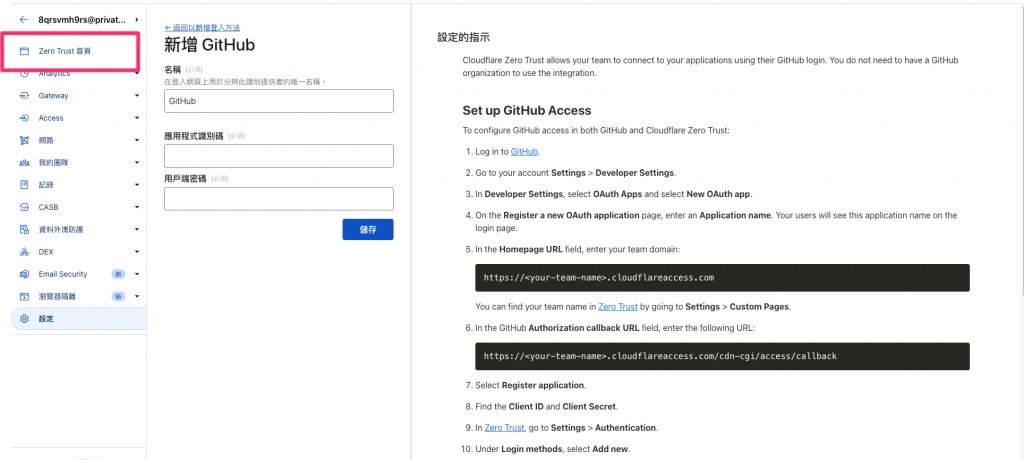
Task: Focus the 應用程式識別碼 input field
Action: [279, 156]
